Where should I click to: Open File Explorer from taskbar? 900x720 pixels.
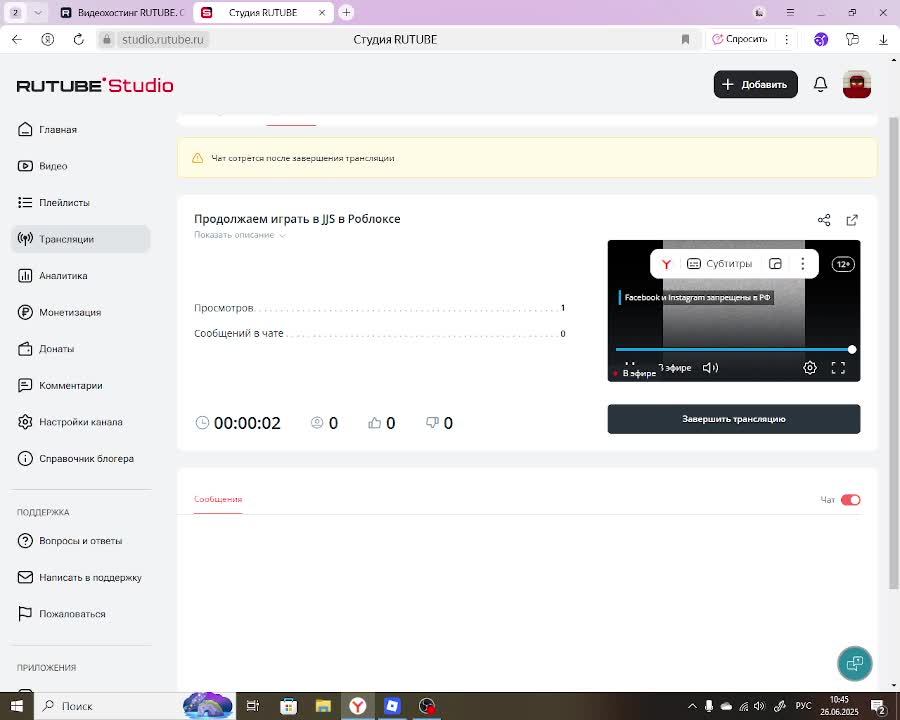point(323,706)
